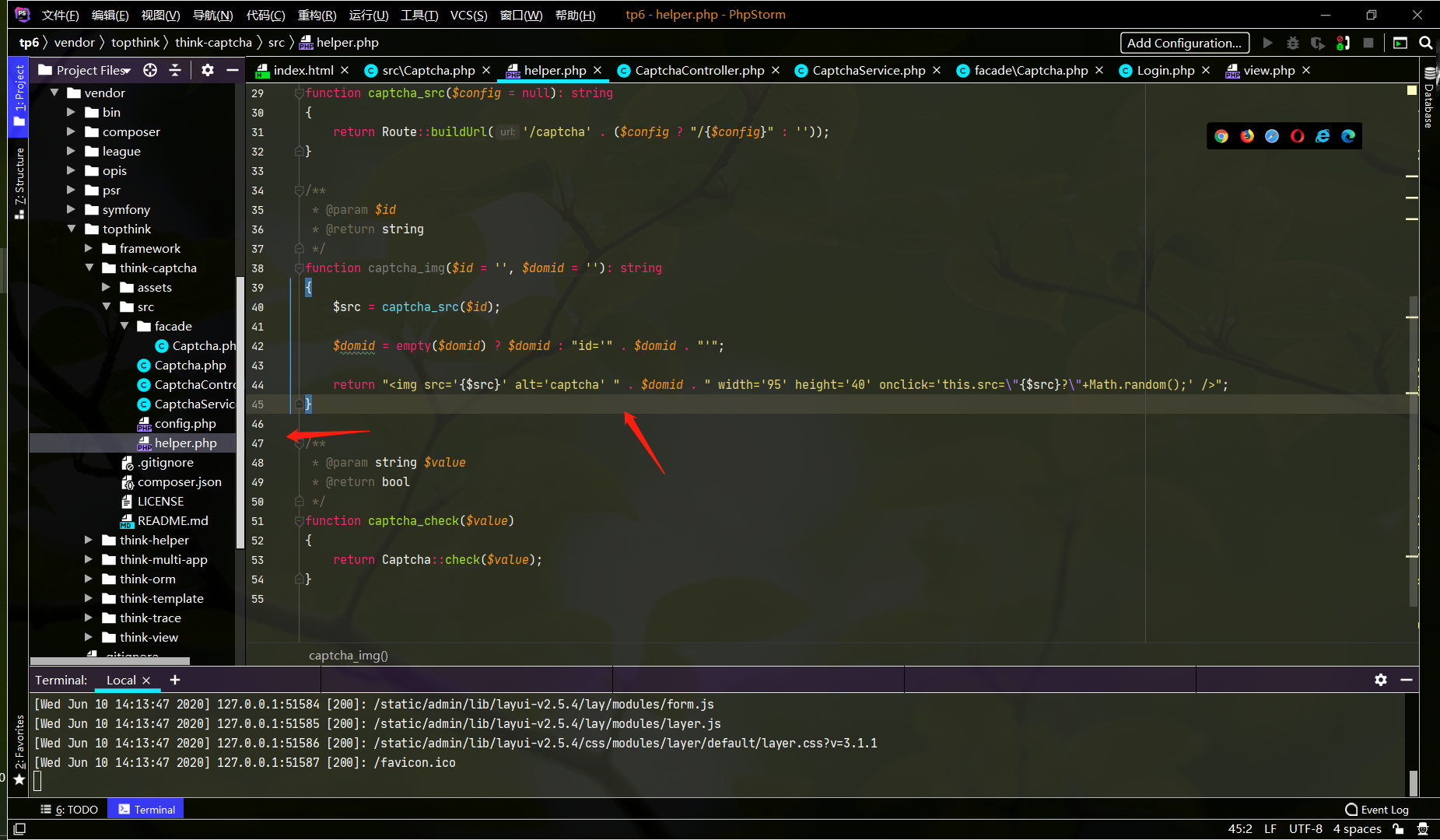Viewport: 1440px width, 840px height.
Task: Open composer.json in project tree
Action: tap(179, 481)
